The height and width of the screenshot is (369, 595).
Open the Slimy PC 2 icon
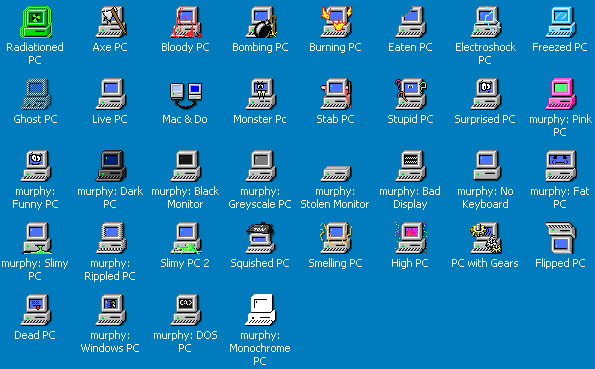pos(186,238)
